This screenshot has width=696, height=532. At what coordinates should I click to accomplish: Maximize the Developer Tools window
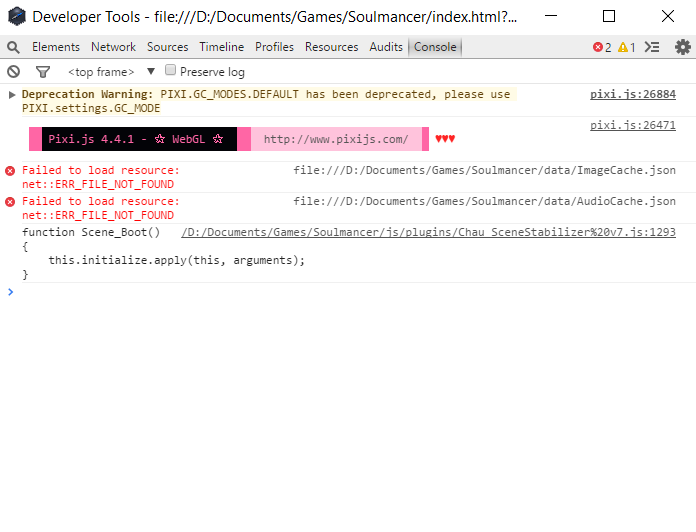coord(609,16)
